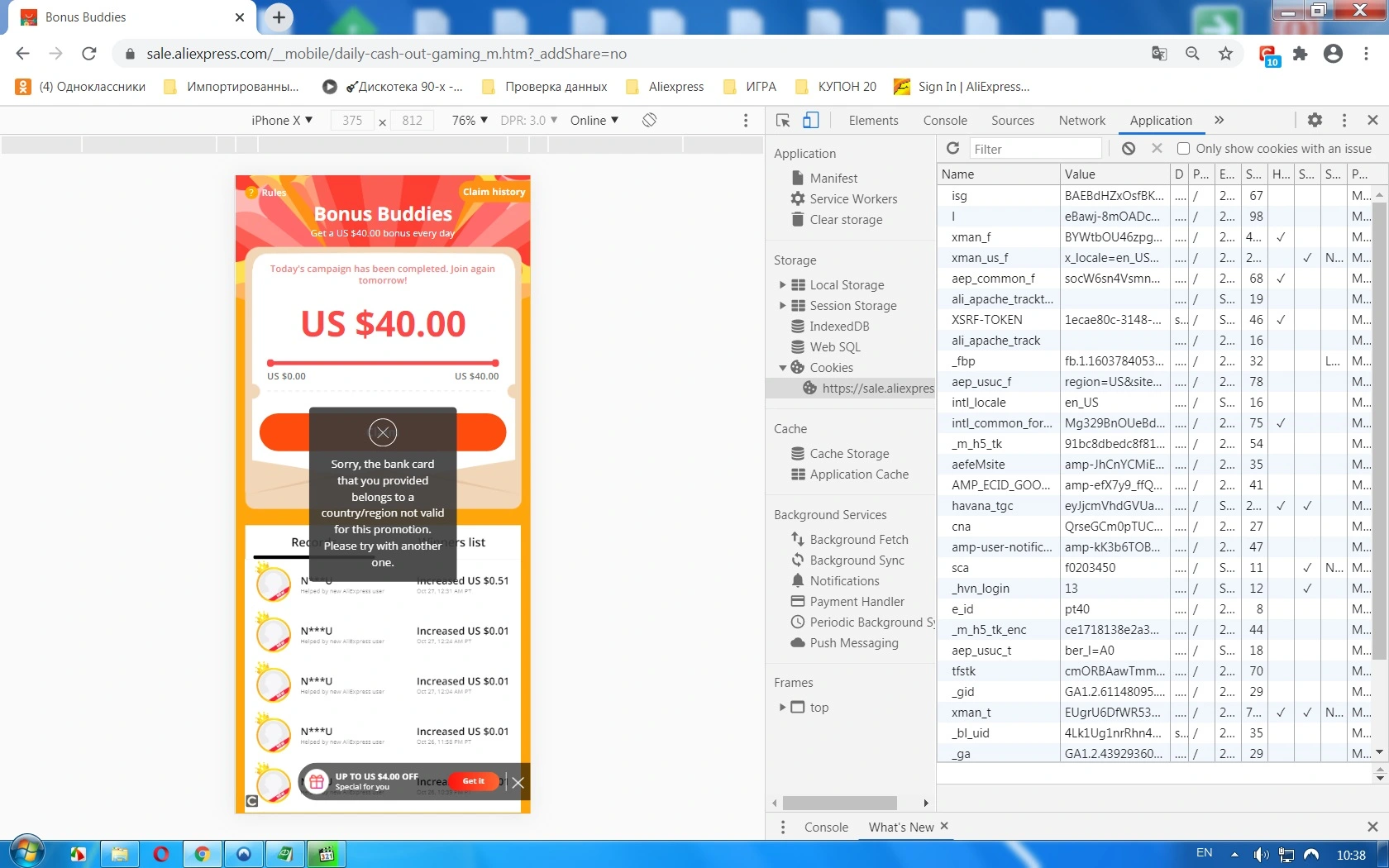1389x868 pixels.
Task: Open the Opera icon in the taskbar
Action: coord(161,854)
